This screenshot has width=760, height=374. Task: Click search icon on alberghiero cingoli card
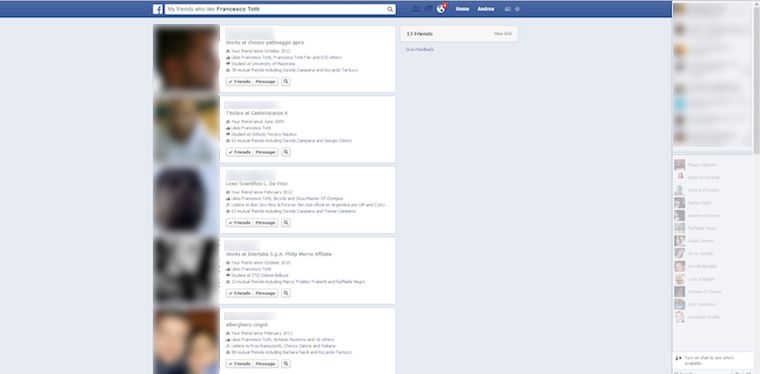point(286,364)
